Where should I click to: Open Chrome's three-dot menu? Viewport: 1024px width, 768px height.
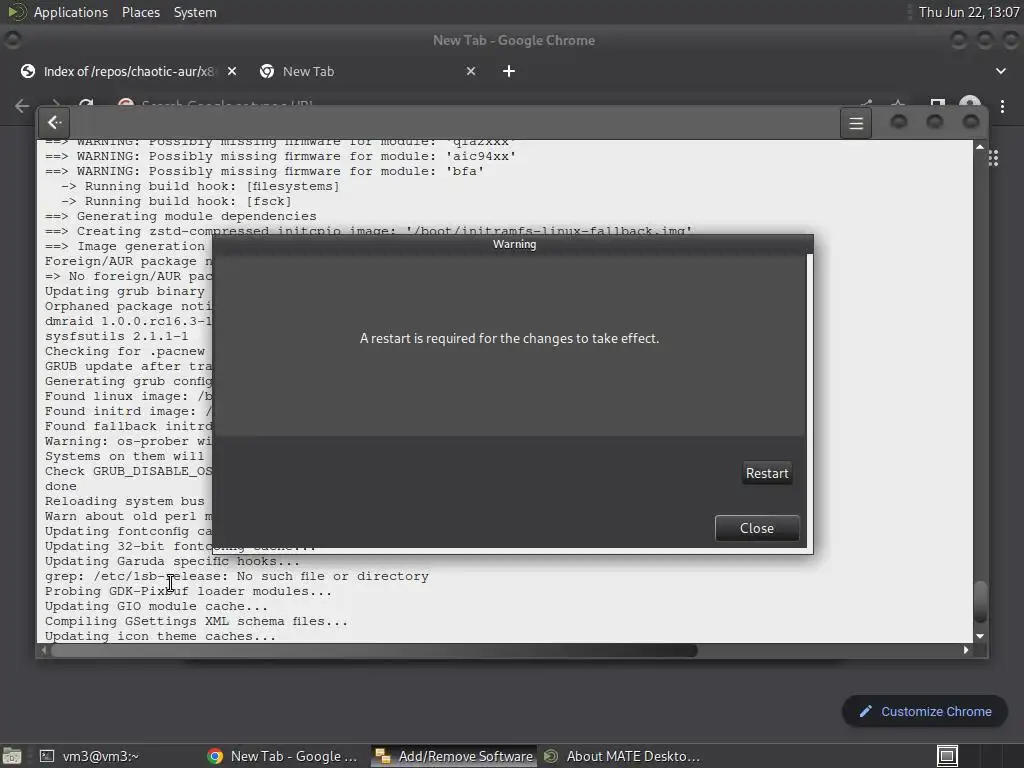(1002, 106)
